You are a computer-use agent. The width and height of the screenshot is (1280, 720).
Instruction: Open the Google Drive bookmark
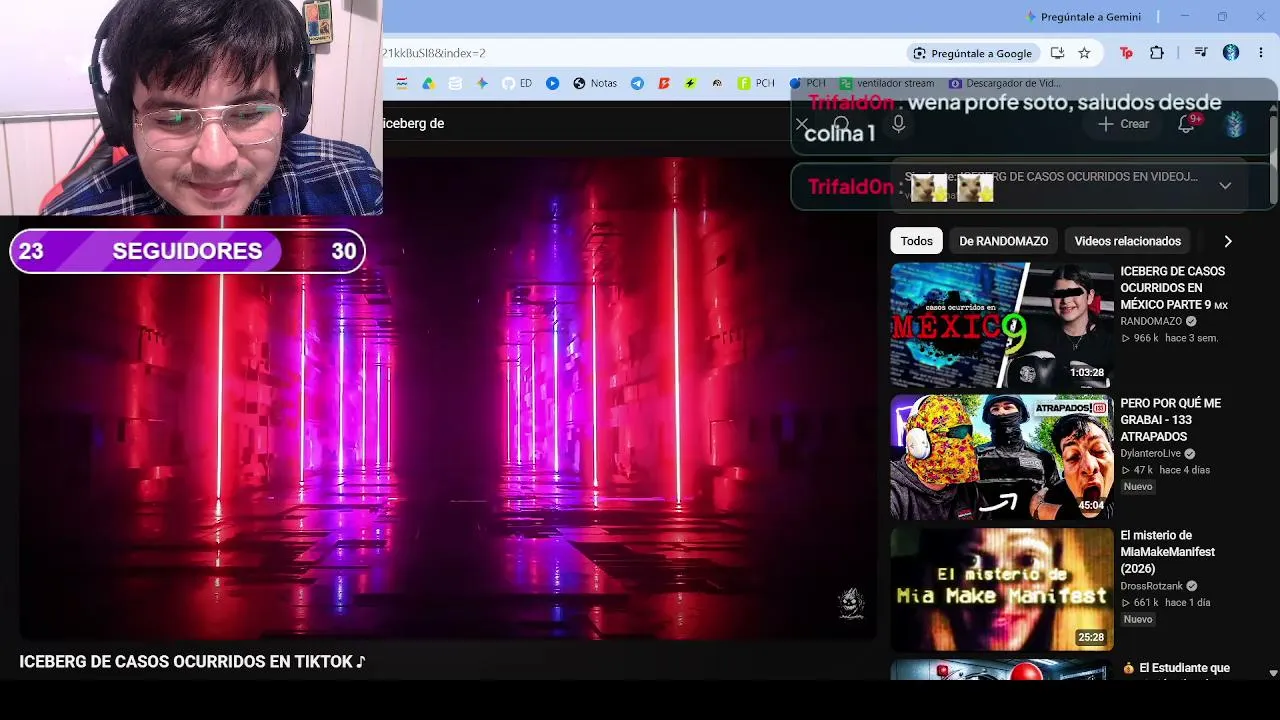pyautogui.click(x=428, y=84)
